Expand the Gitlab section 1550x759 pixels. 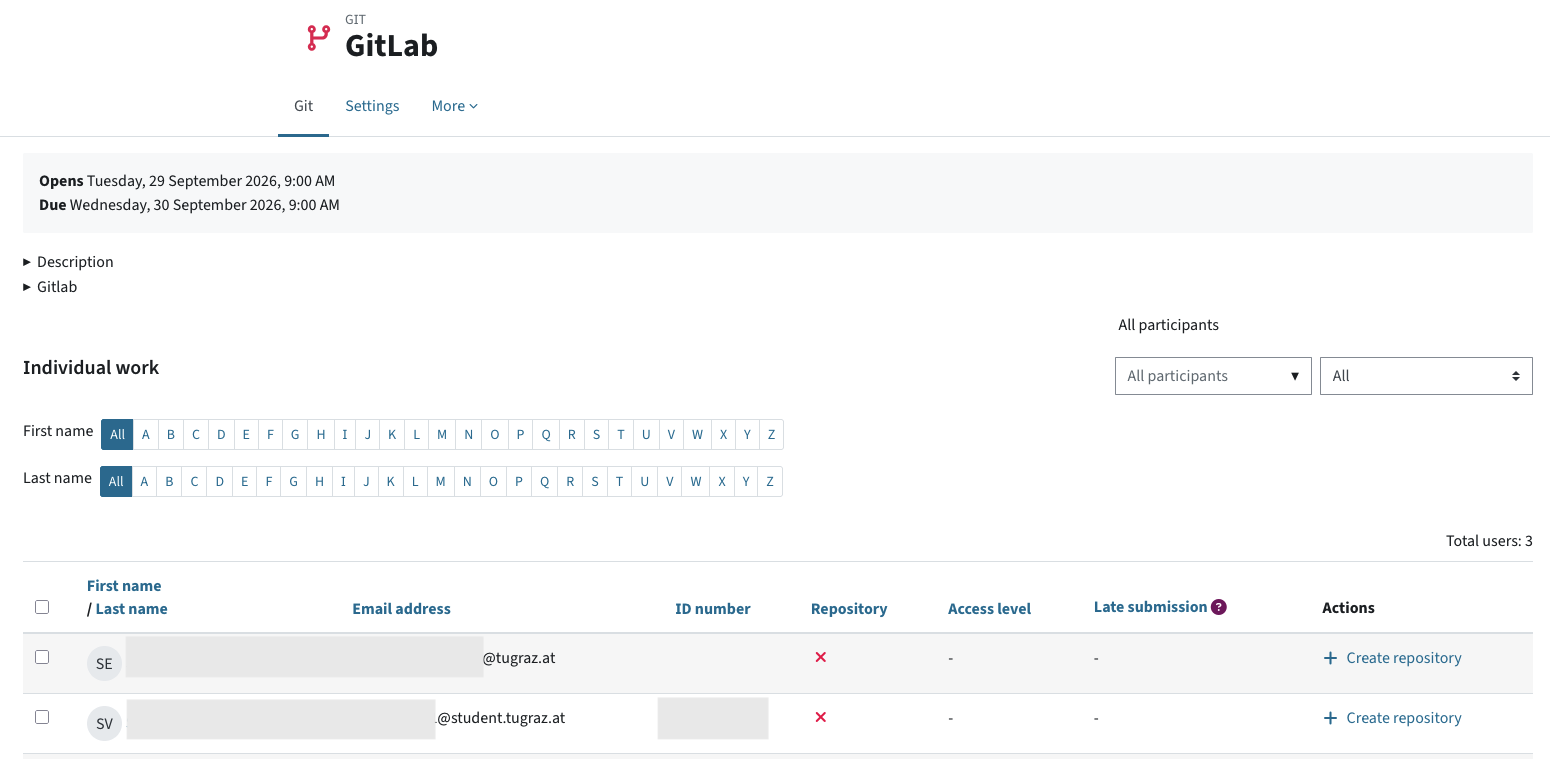[50, 287]
